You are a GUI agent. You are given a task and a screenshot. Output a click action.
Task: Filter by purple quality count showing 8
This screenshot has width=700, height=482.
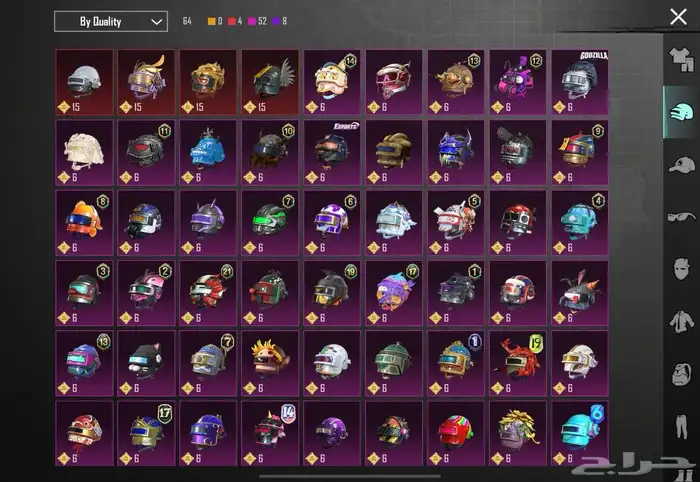click(x=280, y=21)
